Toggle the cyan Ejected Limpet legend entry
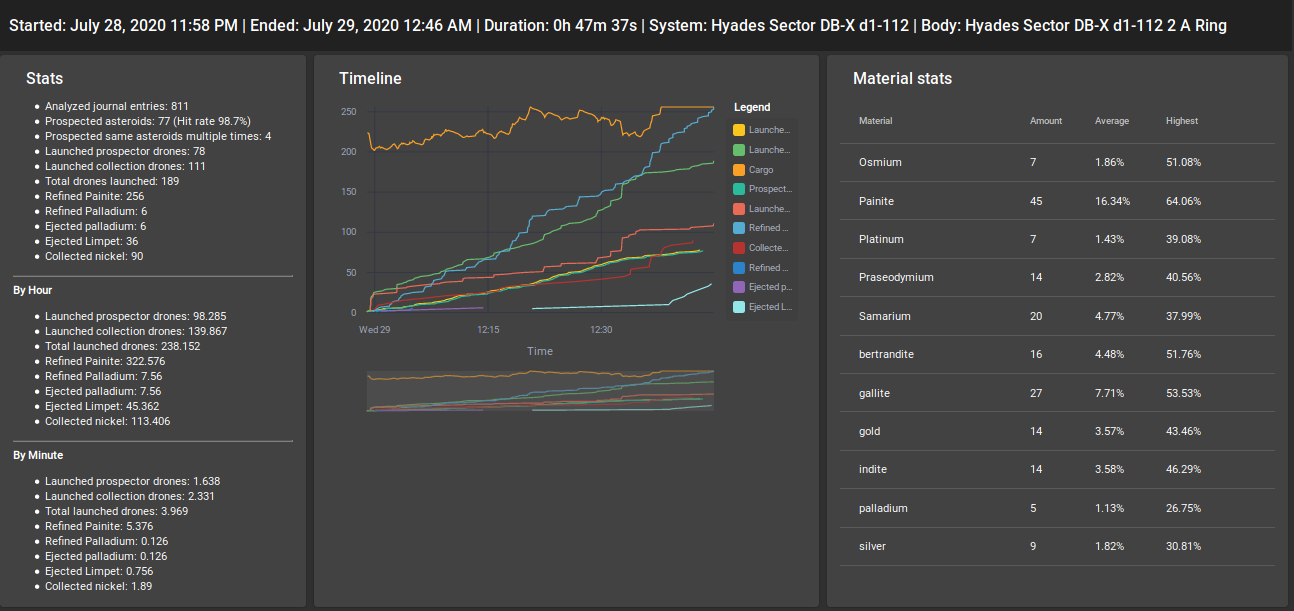This screenshot has width=1294, height=611. [762, 307]
